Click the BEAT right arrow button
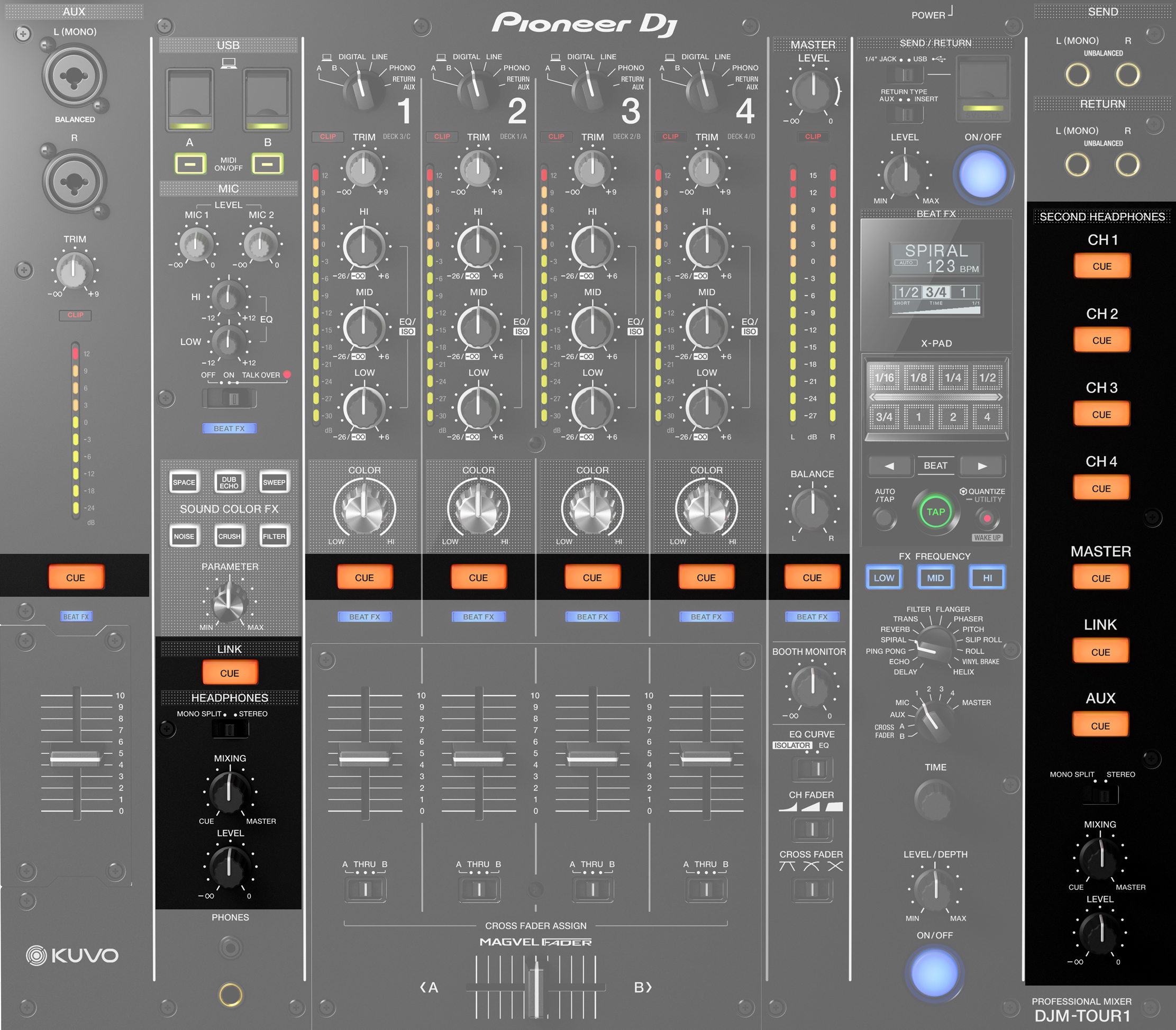 coord(983,466)
